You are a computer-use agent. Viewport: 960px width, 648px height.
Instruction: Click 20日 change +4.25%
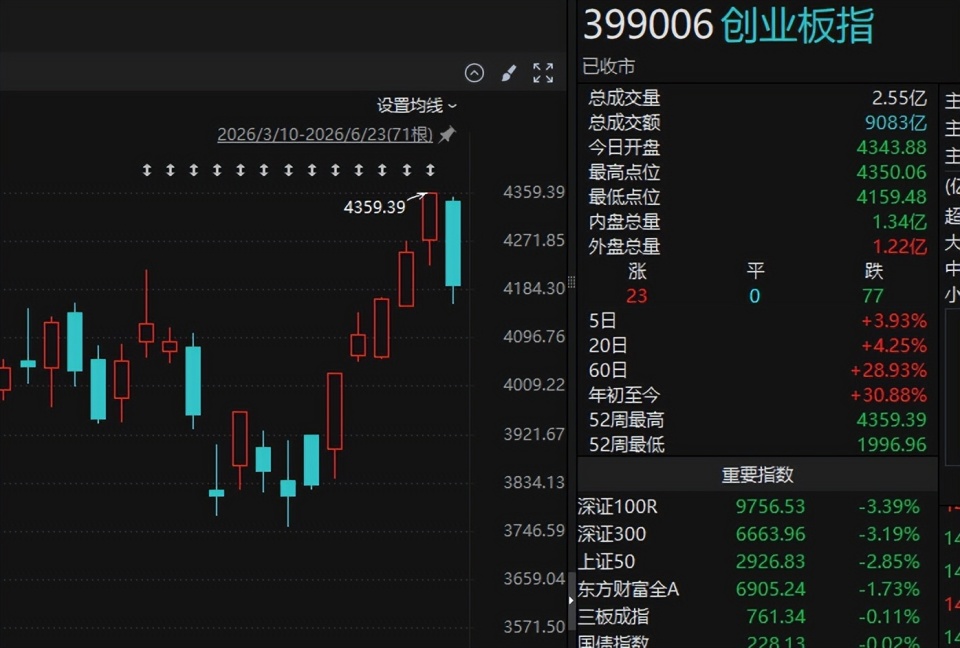tap(894, 345)
